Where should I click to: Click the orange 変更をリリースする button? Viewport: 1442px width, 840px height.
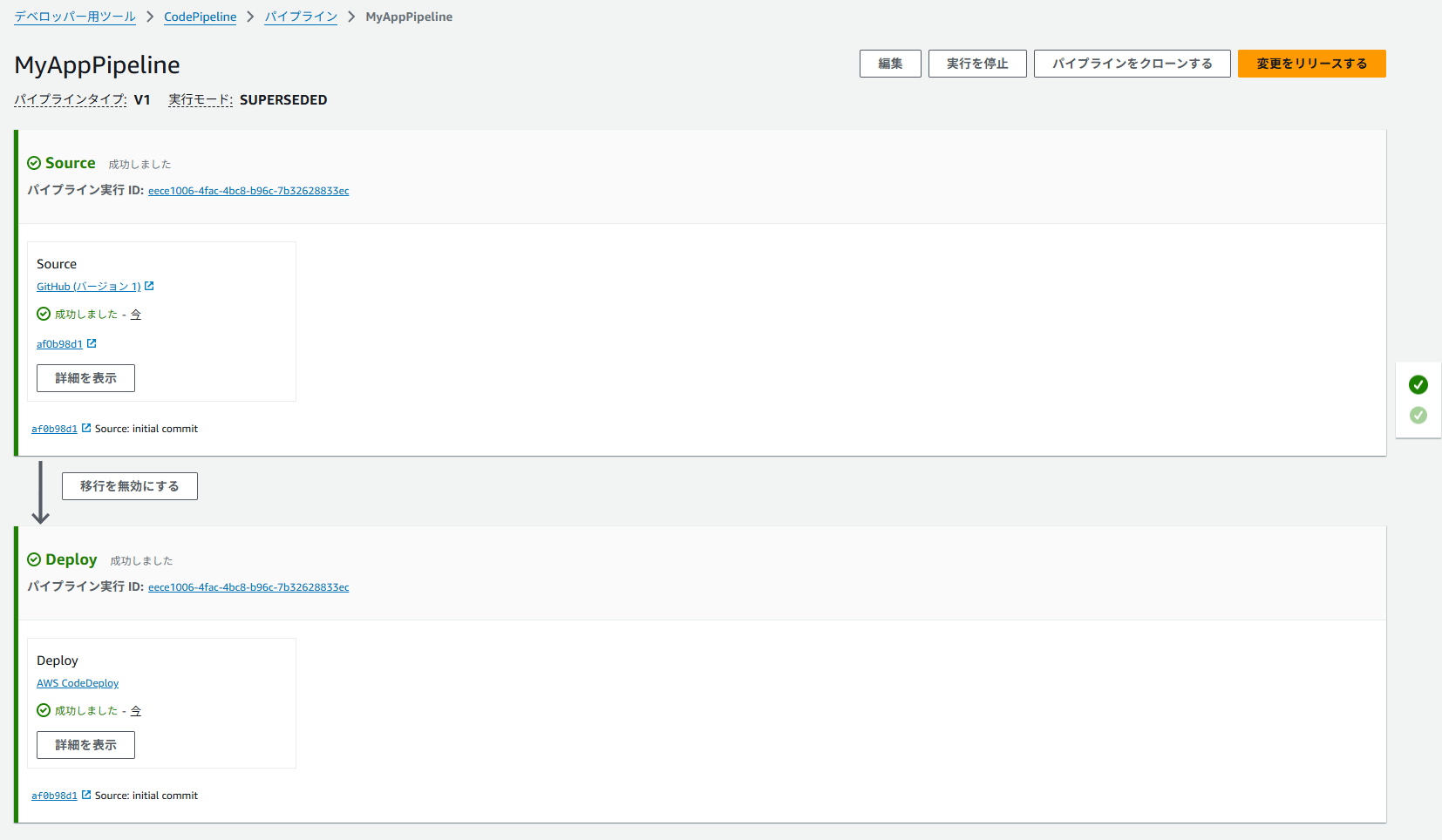point(1312,64)
